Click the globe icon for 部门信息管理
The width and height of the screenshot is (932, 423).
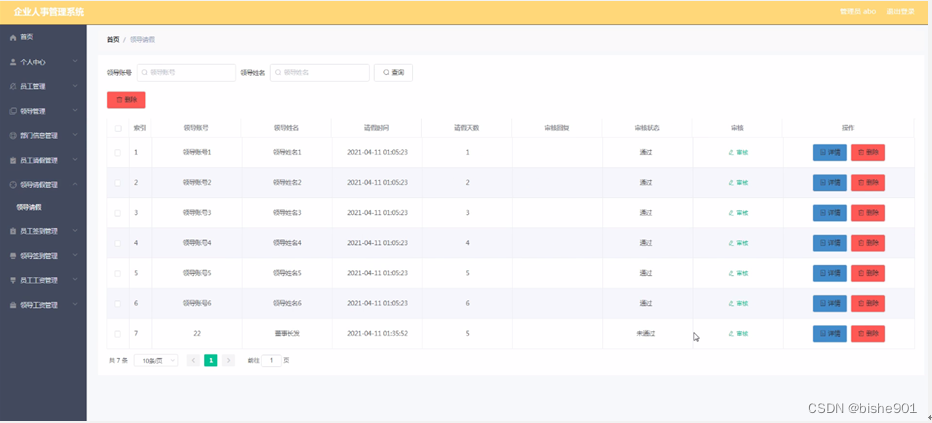click(13, 136)
